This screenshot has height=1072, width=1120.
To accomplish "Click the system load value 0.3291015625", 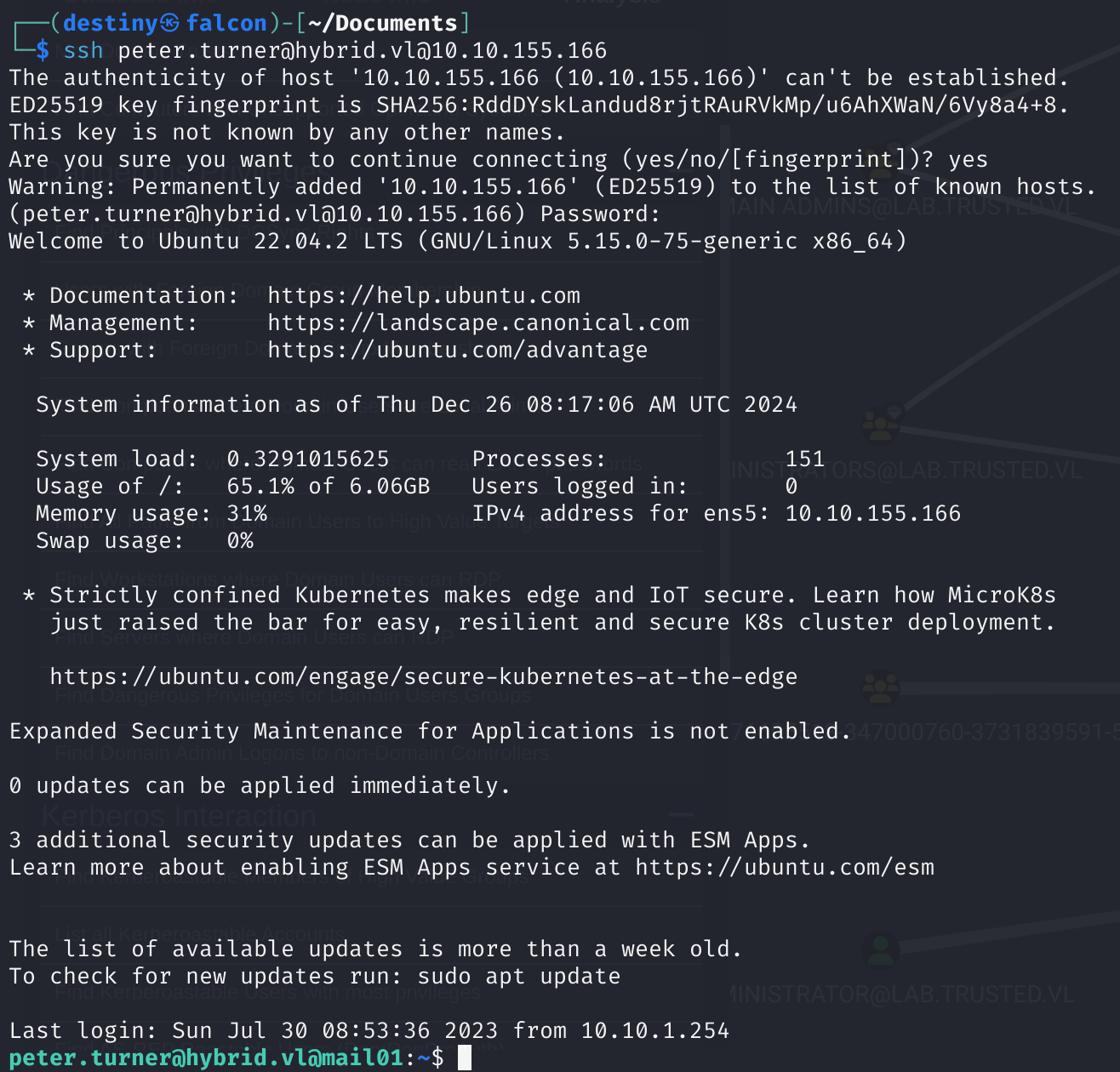I will (x=307, y=459).
